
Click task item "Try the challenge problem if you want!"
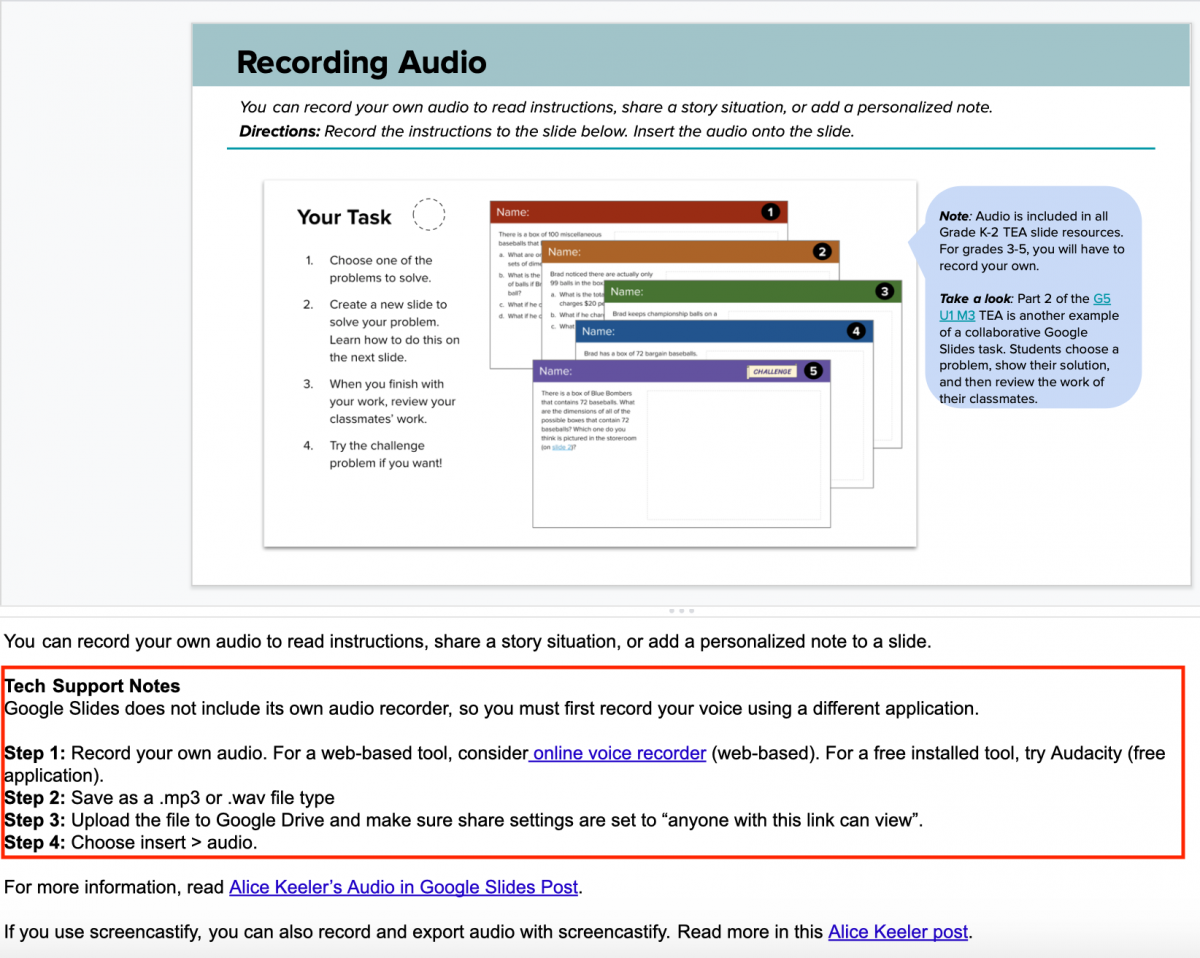click(x=385, y=454)
